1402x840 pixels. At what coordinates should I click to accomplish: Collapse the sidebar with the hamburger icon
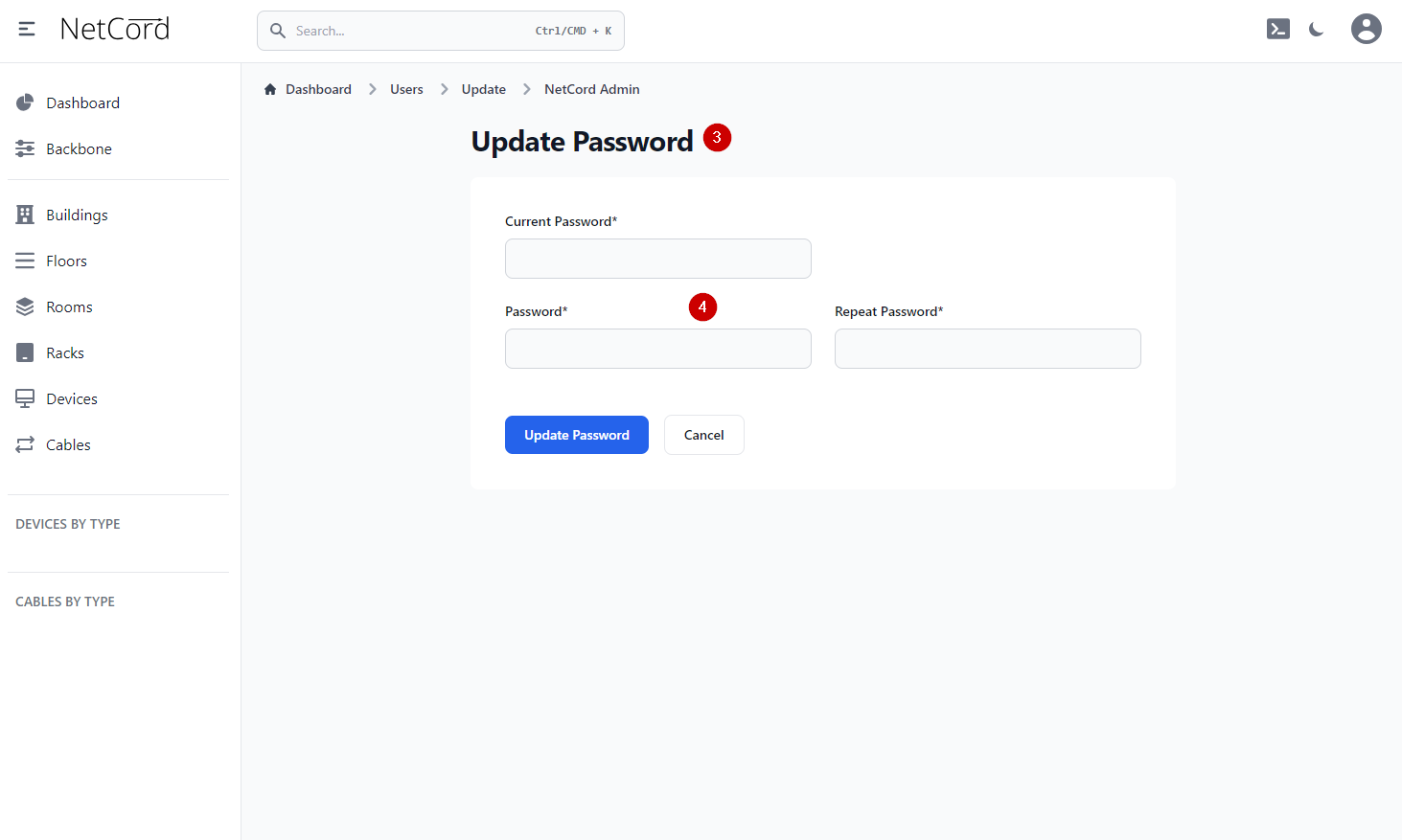pos(27,29)
